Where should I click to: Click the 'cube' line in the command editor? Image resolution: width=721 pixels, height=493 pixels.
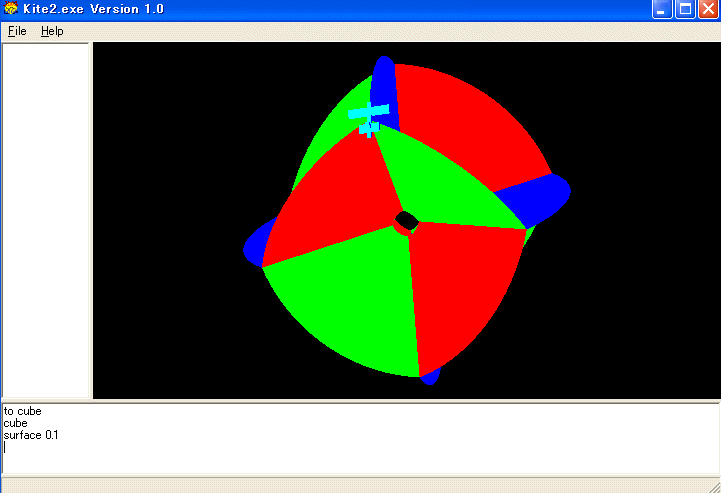tap(16, 423)
